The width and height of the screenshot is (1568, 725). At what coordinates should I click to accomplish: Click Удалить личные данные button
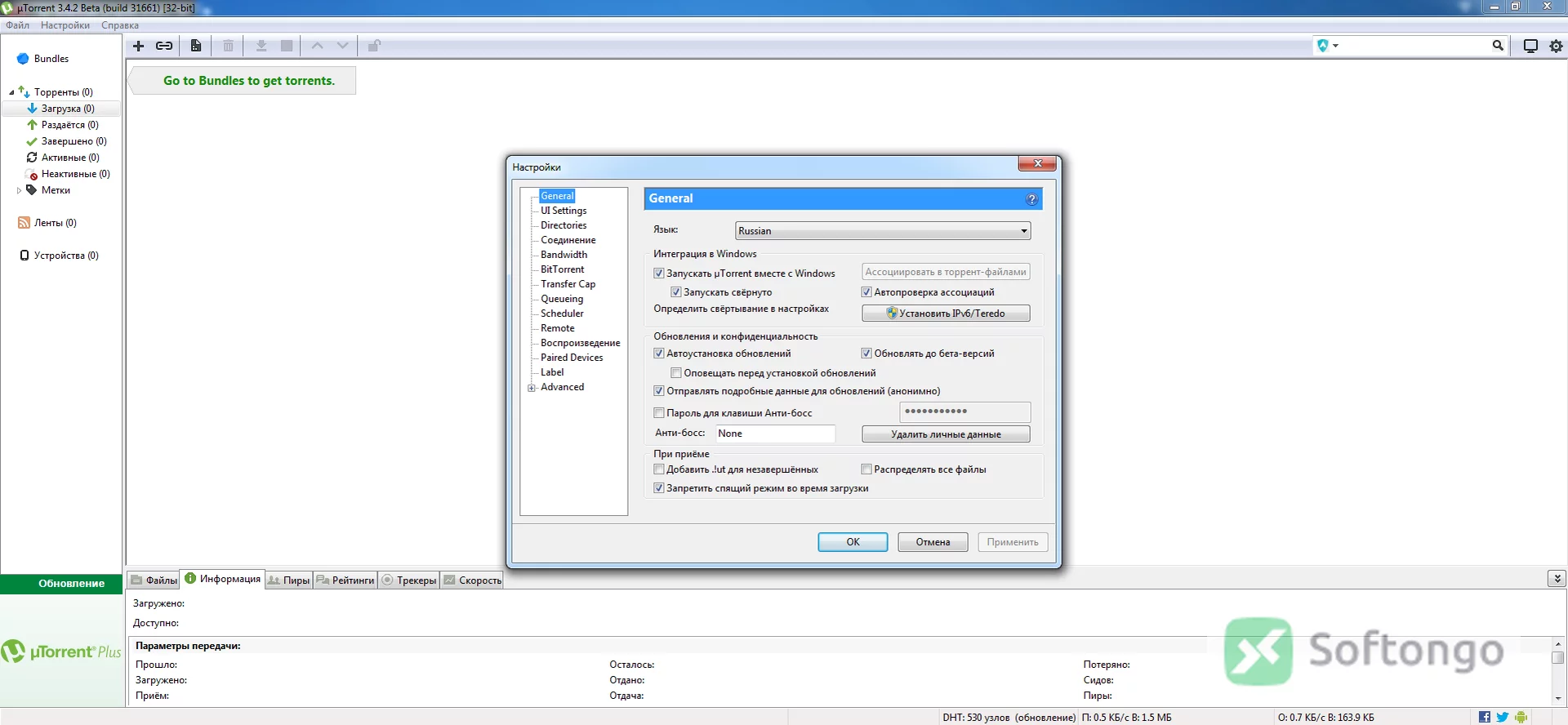point(946,434)
